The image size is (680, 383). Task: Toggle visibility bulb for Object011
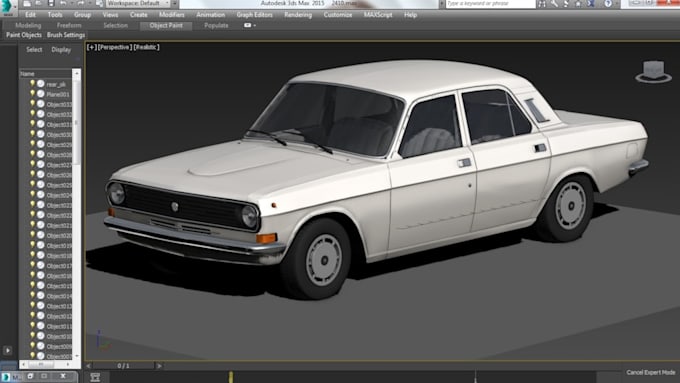click(x=32, y=325)
